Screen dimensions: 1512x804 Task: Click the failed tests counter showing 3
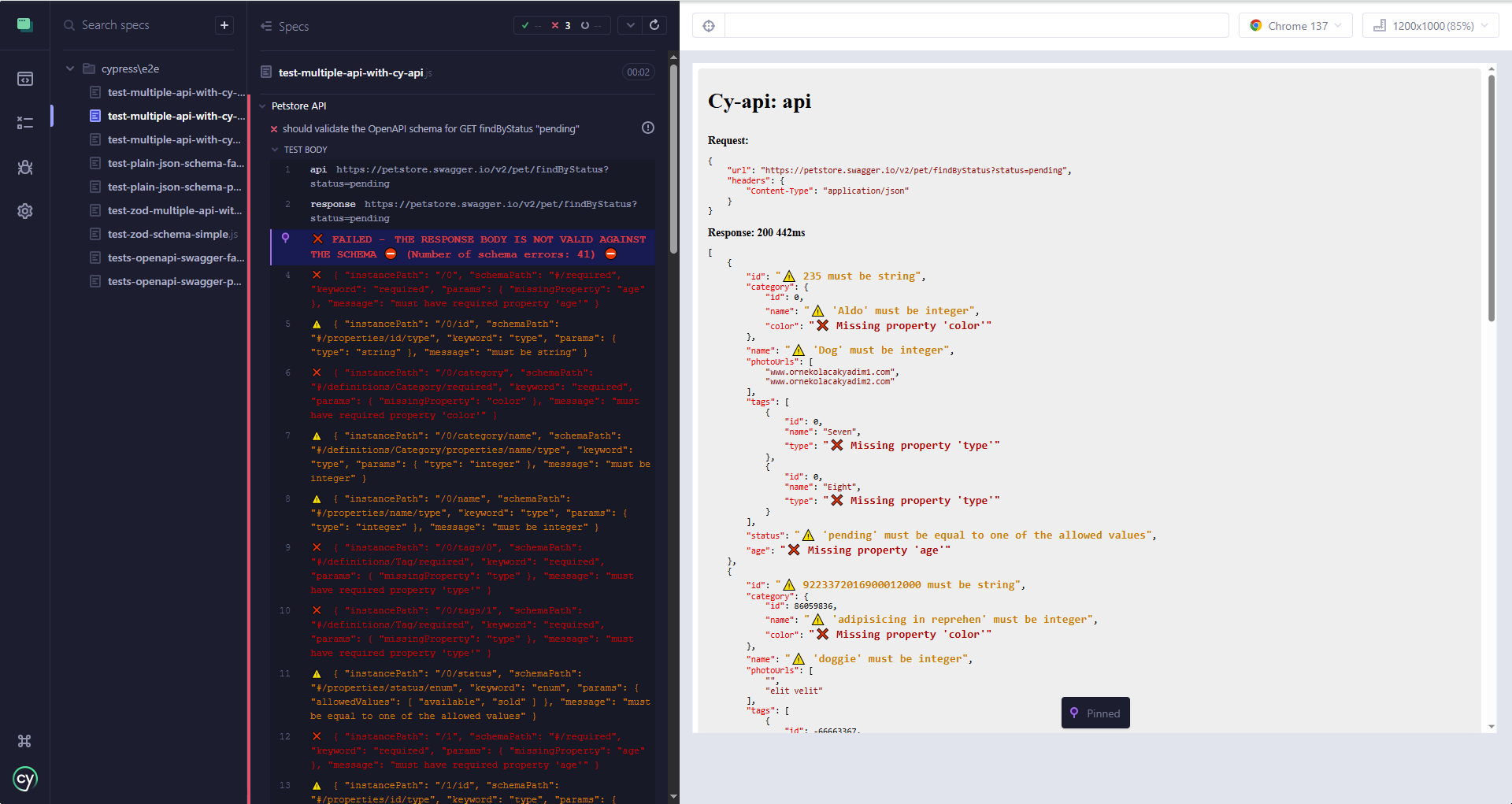[x=561, y=25]
